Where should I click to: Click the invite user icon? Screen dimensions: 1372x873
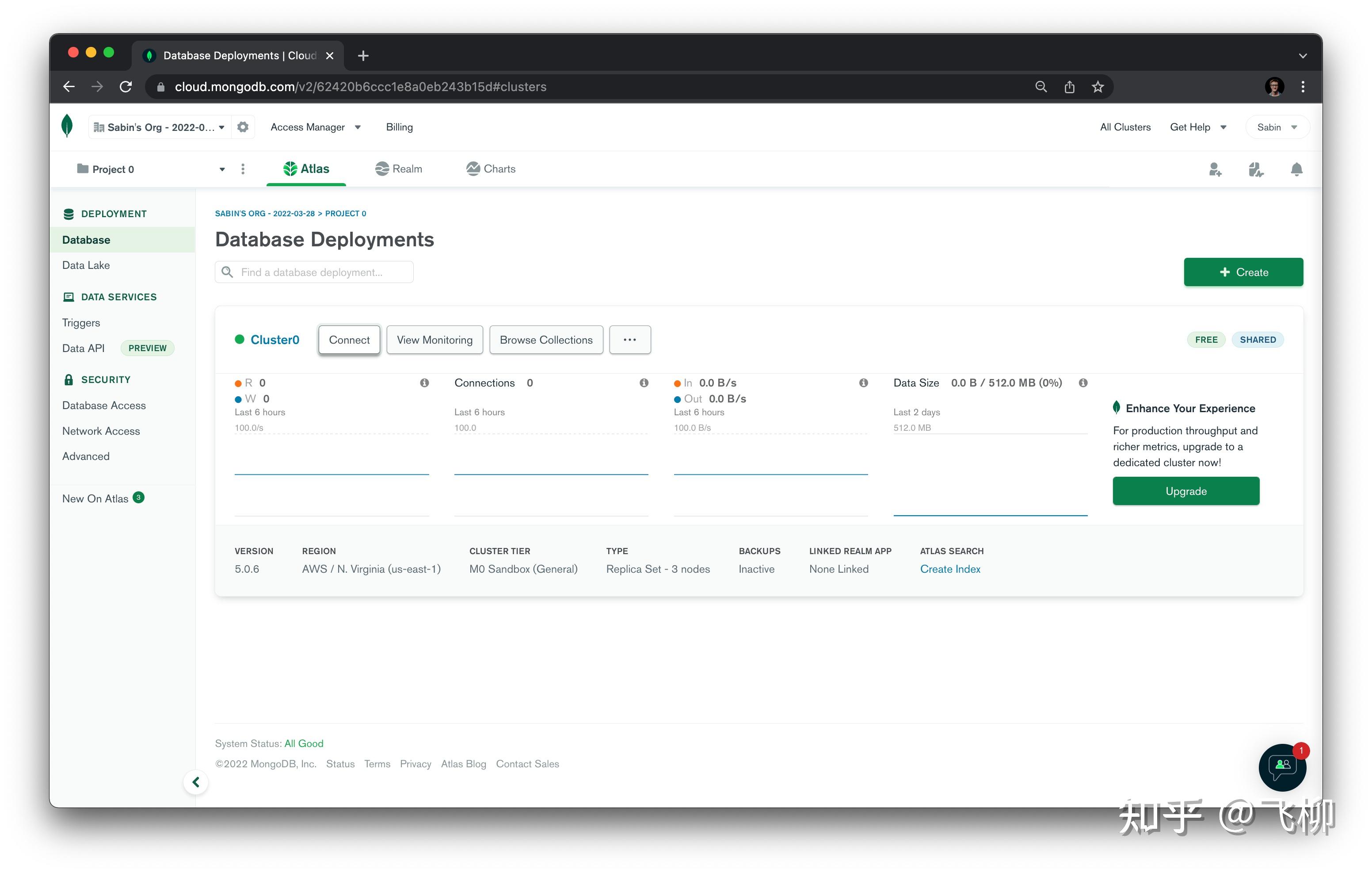coord(1215,169)
